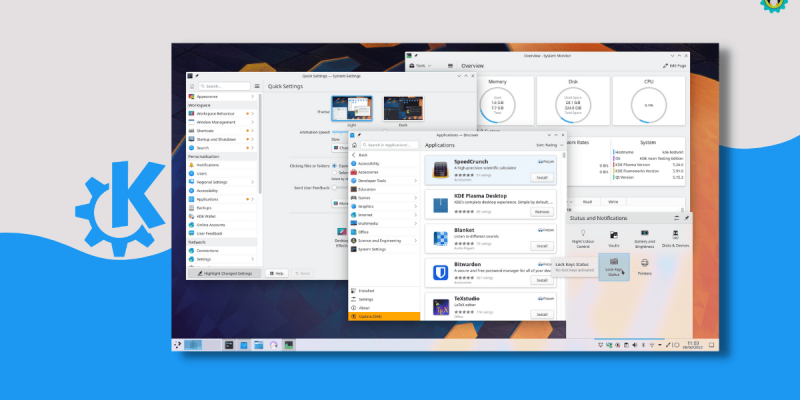Go to Discover home via house icon
Viewport: 800px width, 400px height.
355,145
